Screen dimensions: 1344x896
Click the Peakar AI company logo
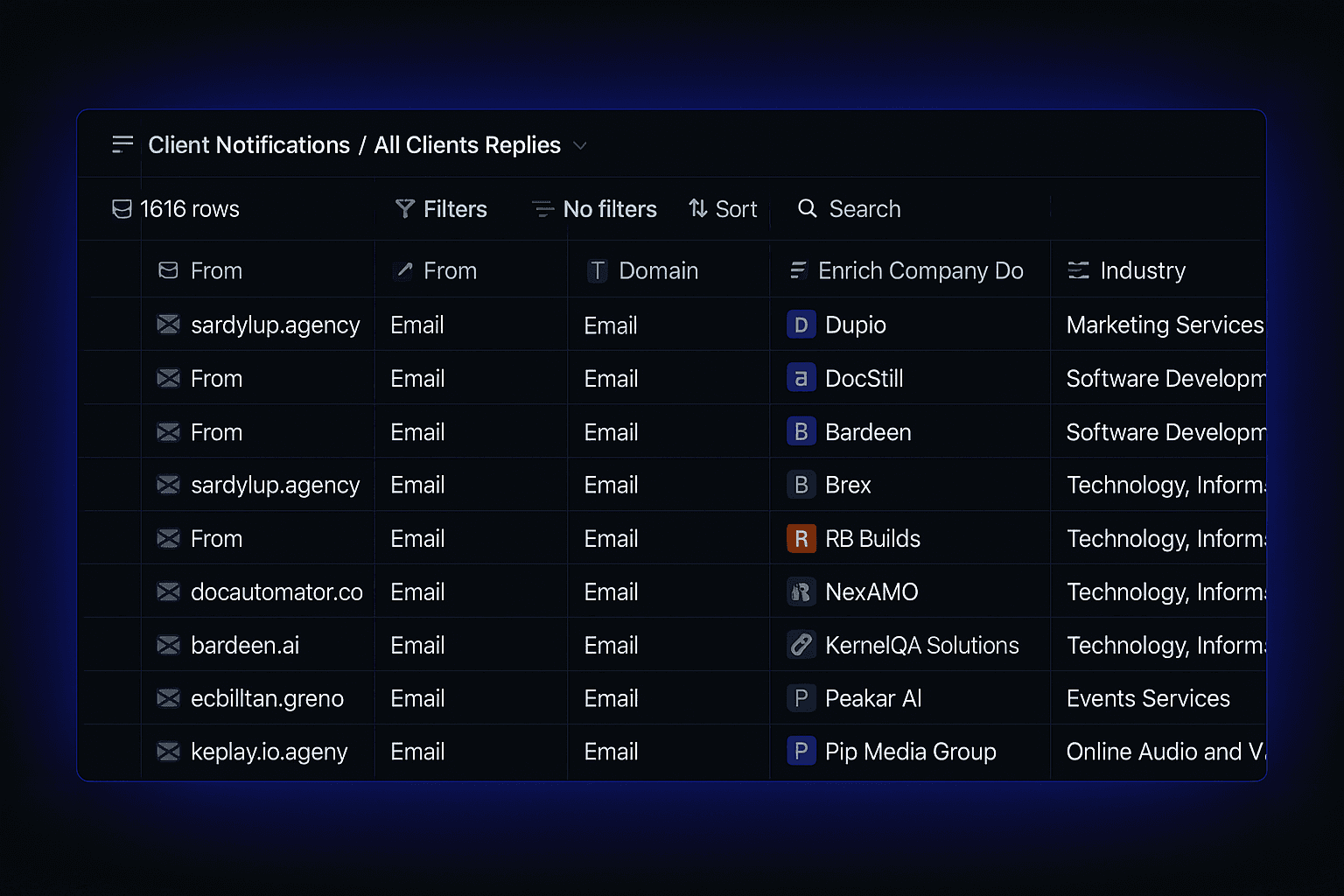coord(801,698)
